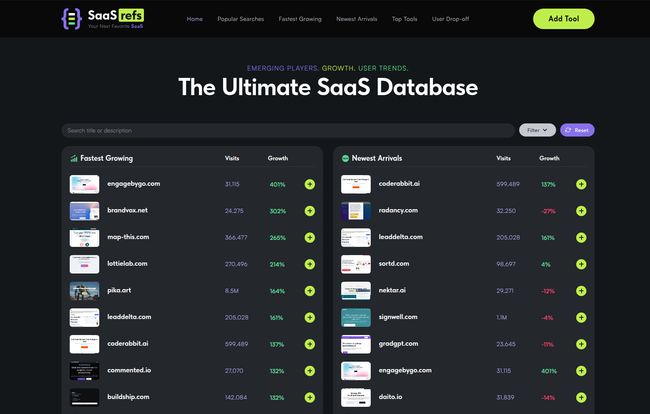Image resolution: width=650 pixels, height=414 pixels.
Task: Click the signwell.com thumbnail
Action: point(356,317)
